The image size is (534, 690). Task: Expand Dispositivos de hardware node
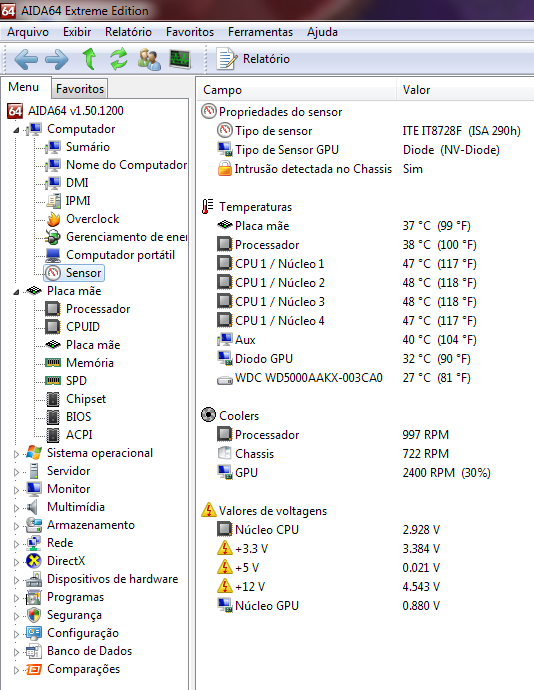tap(16, 580)
